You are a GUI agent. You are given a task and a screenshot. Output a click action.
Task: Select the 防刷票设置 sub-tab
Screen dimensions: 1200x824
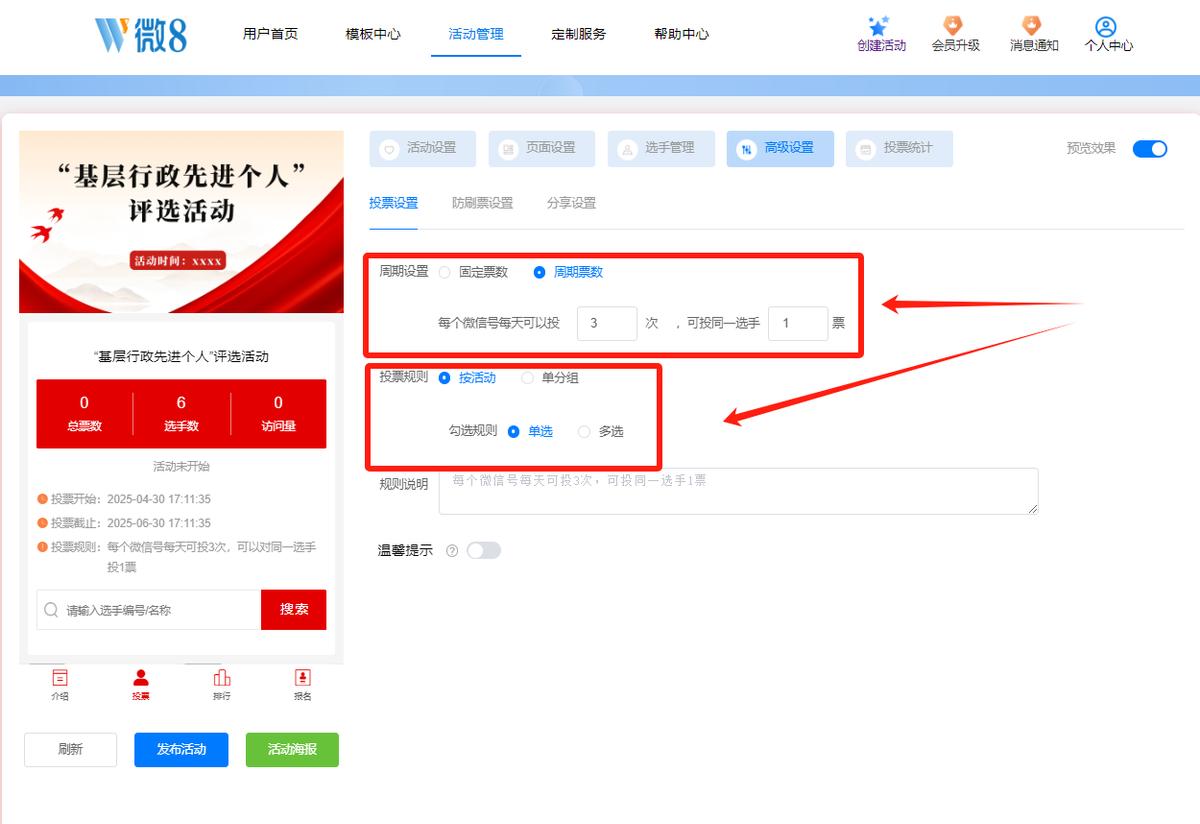[x=482, y=203]
